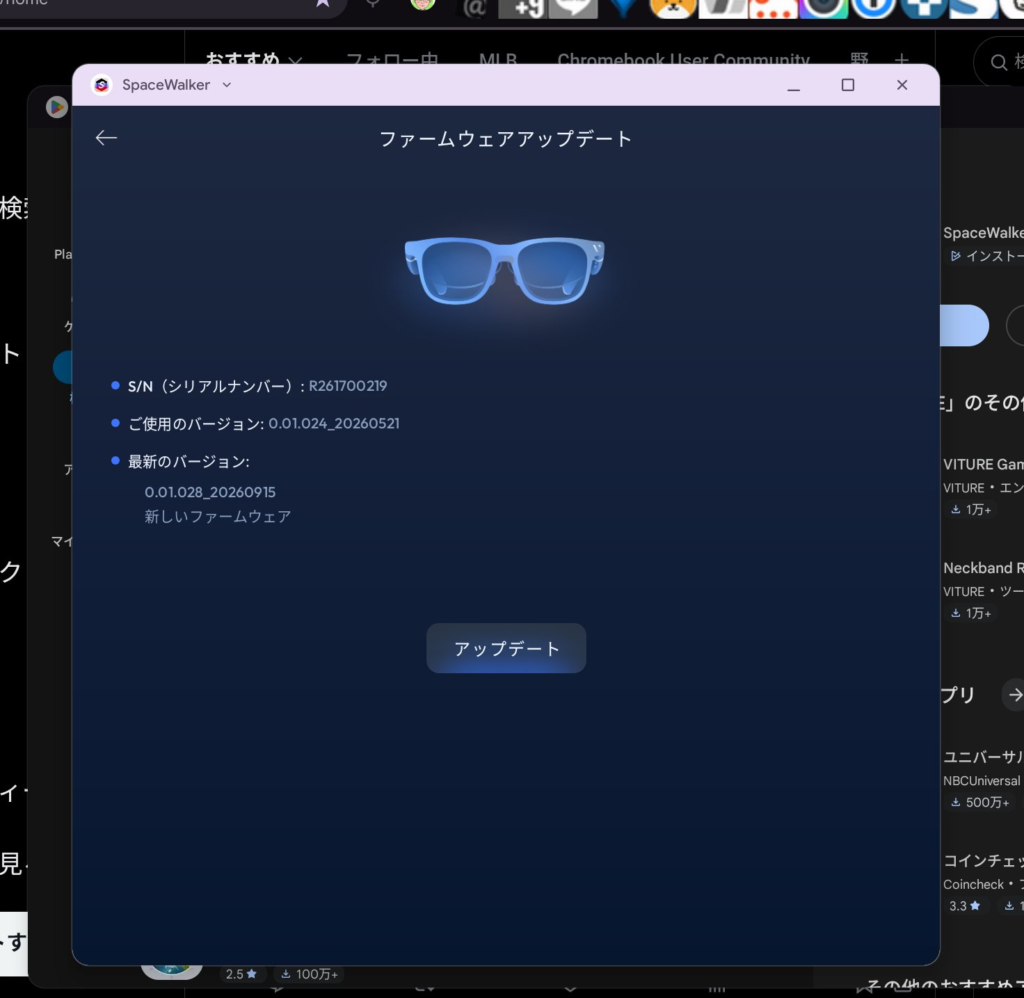
Task: Select latest version 0.01.028_20260915
Action: pos(210,492)
